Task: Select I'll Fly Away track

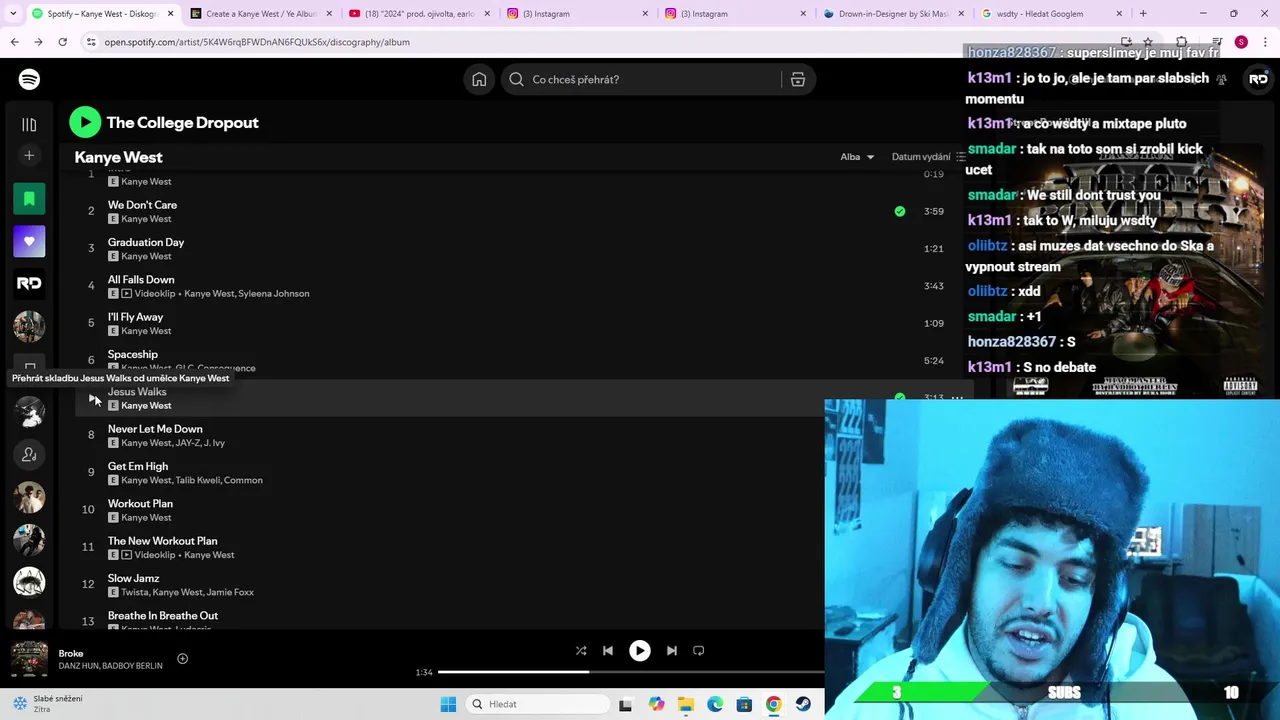Action: (x=135, y=317)
